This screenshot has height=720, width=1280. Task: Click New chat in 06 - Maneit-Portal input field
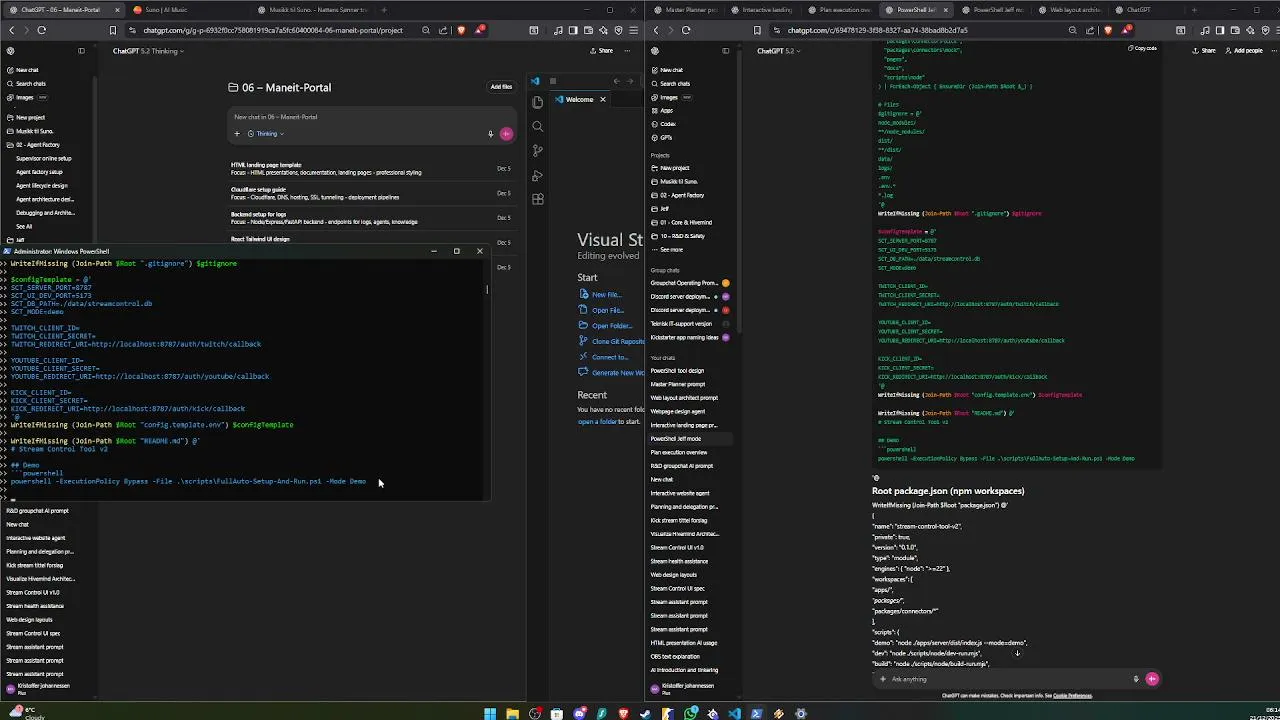[370, 117]
